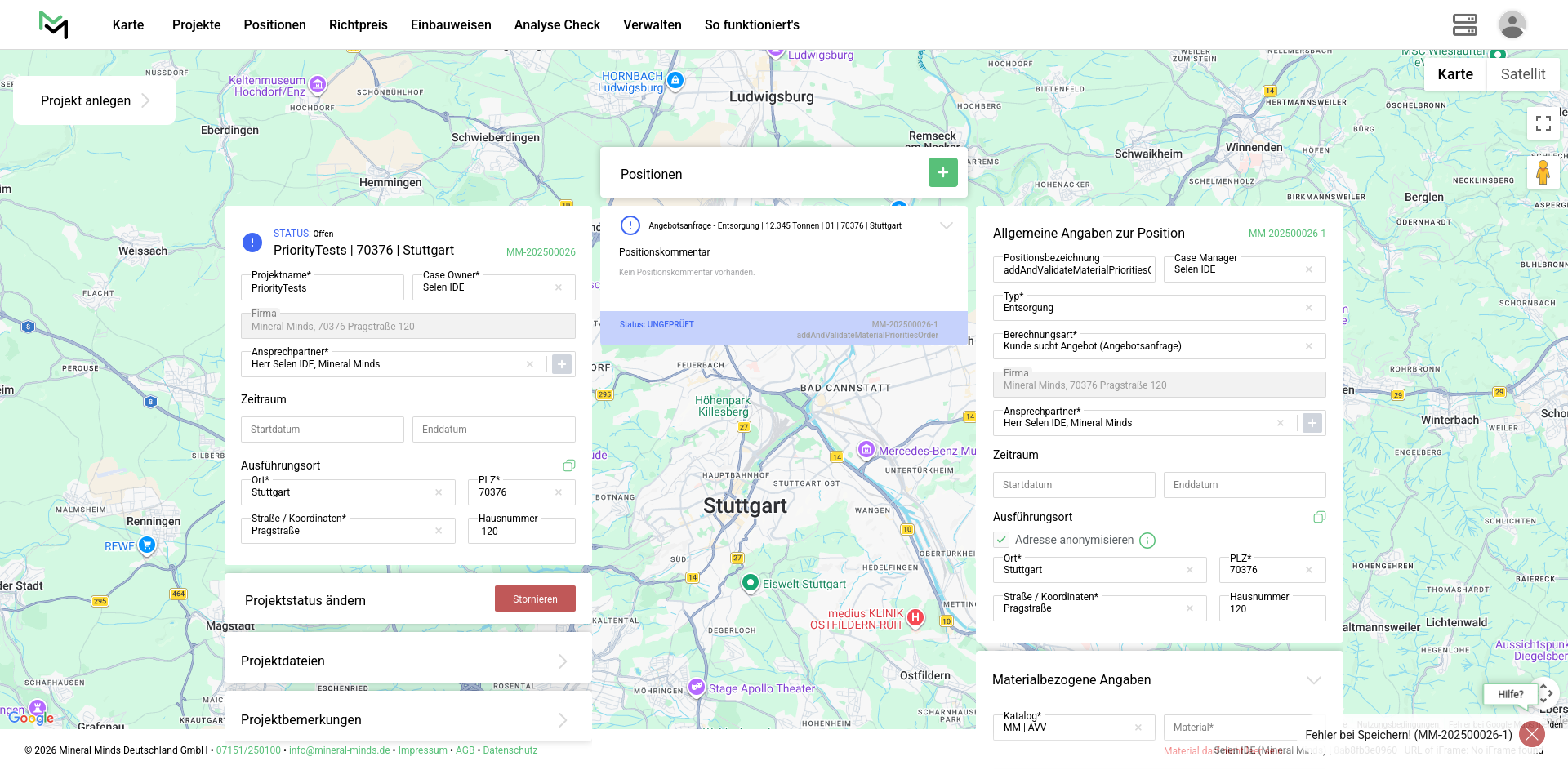Click the green plus button in Positionen
This screenshot has width=1568, height=770.
point(942,172)
